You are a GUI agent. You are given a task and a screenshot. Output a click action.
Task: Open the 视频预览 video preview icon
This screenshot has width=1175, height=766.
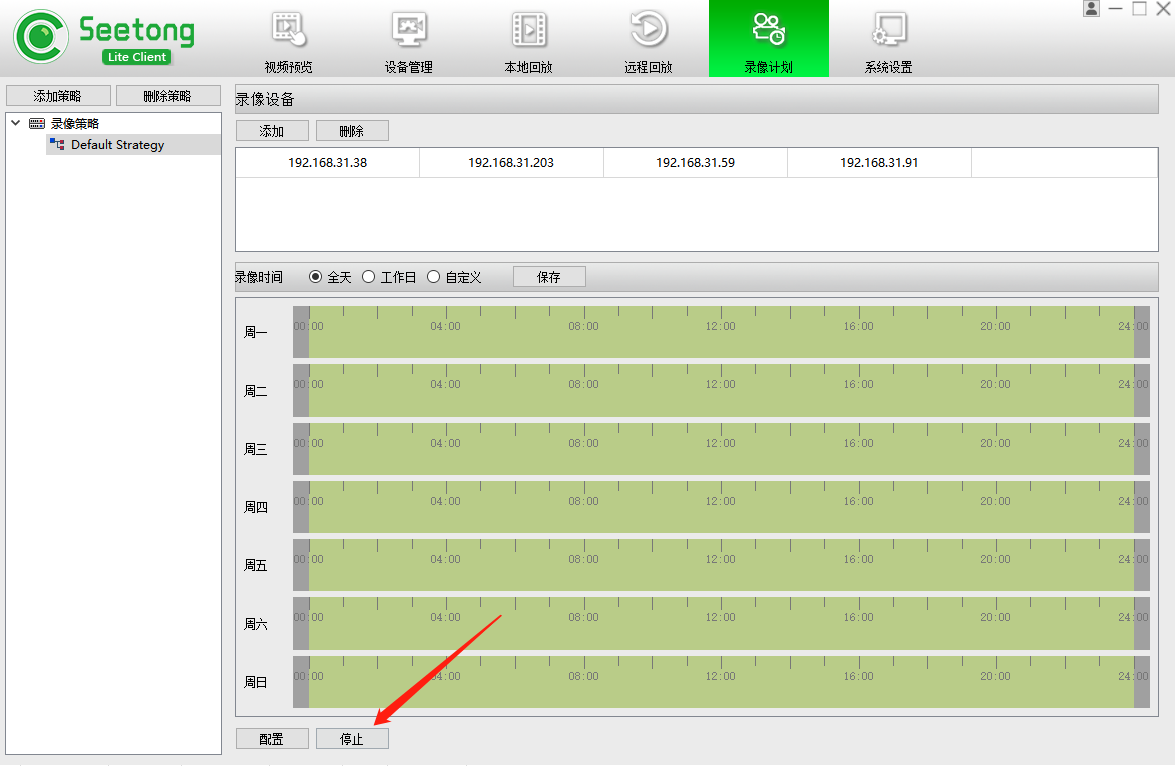[288, 30]
